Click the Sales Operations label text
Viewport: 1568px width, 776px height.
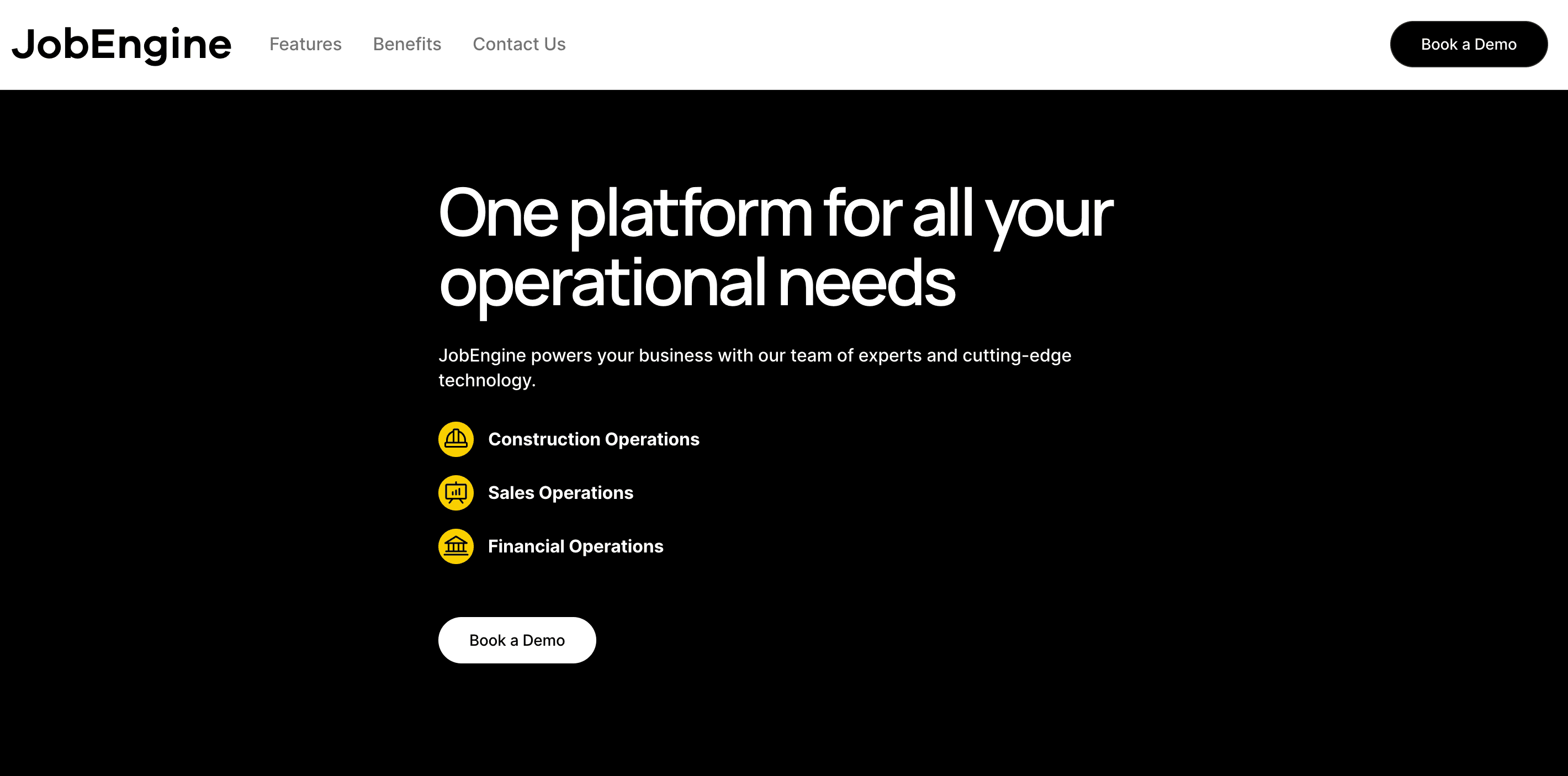(x=560, y=492)
